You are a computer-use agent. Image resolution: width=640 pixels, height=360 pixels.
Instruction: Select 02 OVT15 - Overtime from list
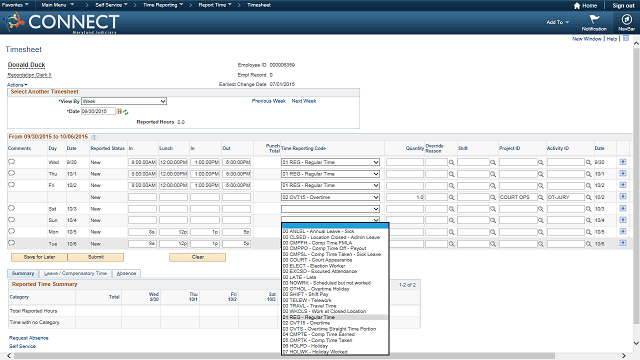(x=307, y=323)
